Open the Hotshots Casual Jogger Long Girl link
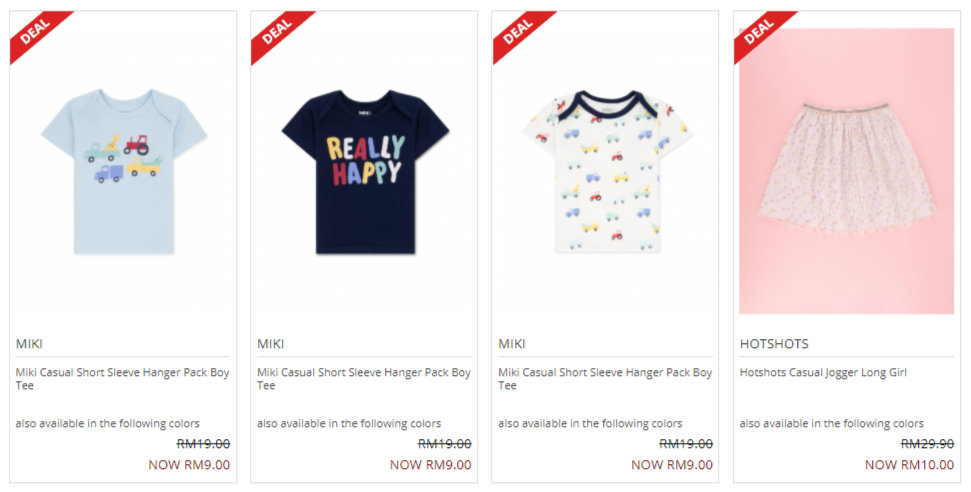Image resolution: width=971 pixels, height=492 pixels. (x=823, y=372)
